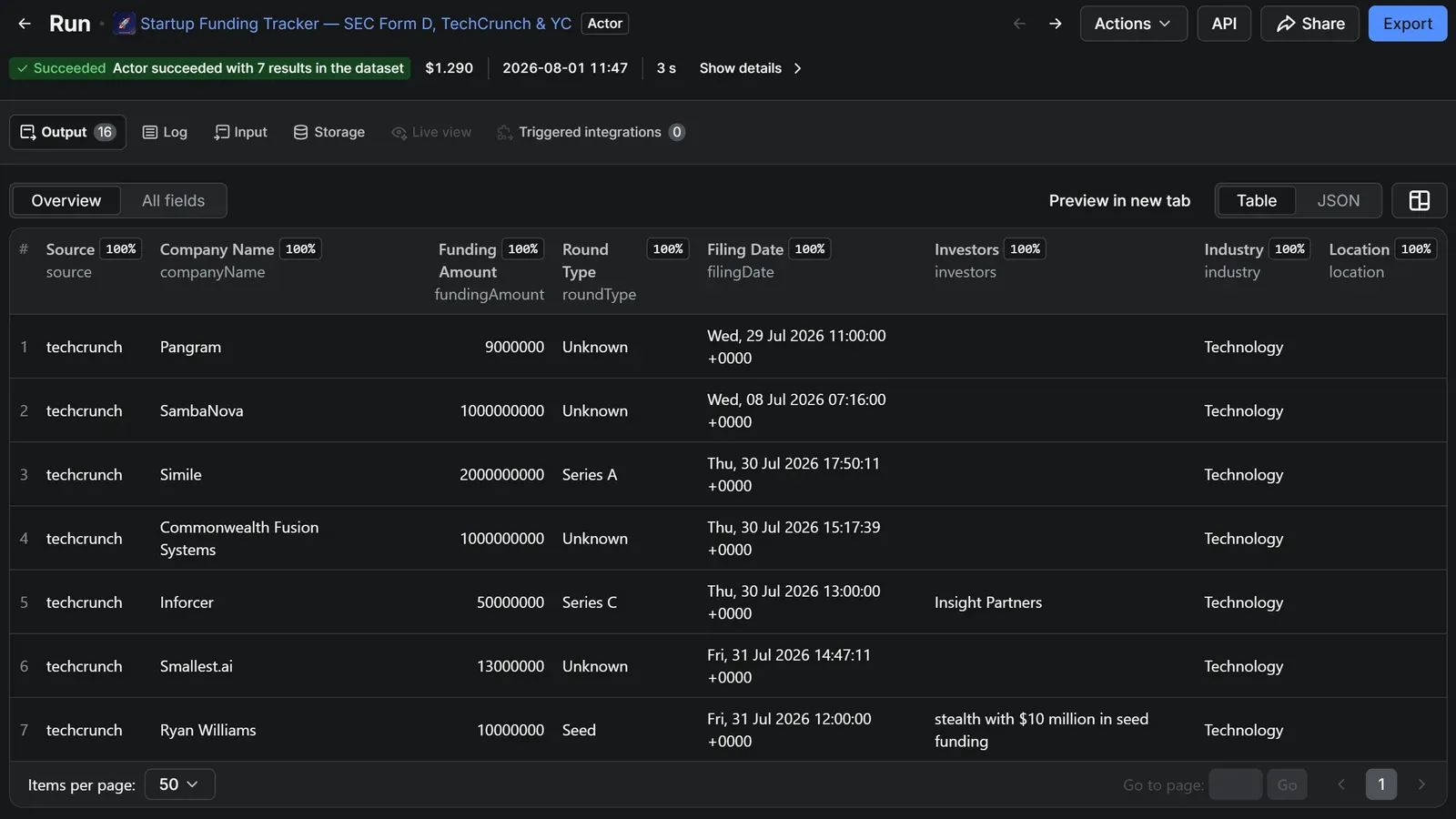Click the Series C round type
Image resolution: width=1456 pixels, height=819 pixels.
pyautogui.click(x=590, y=602)
